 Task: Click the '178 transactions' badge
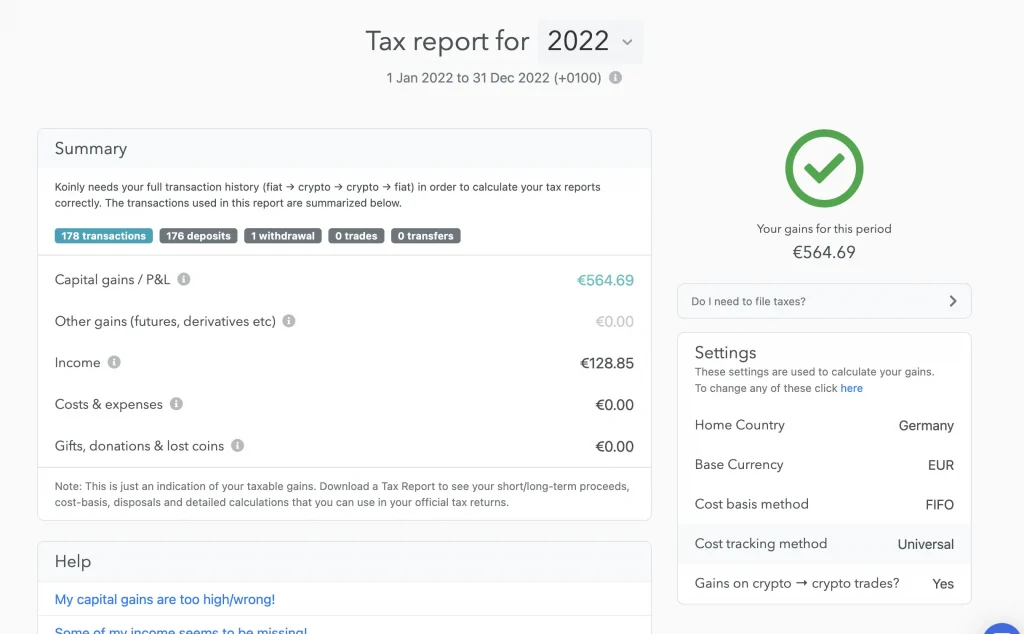(103, 236)
